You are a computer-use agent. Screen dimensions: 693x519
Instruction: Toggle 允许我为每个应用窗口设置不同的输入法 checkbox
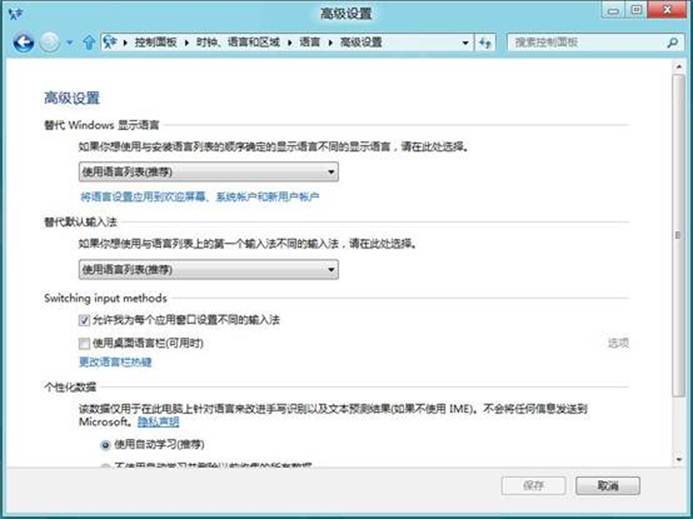click(x=84, y=320)
